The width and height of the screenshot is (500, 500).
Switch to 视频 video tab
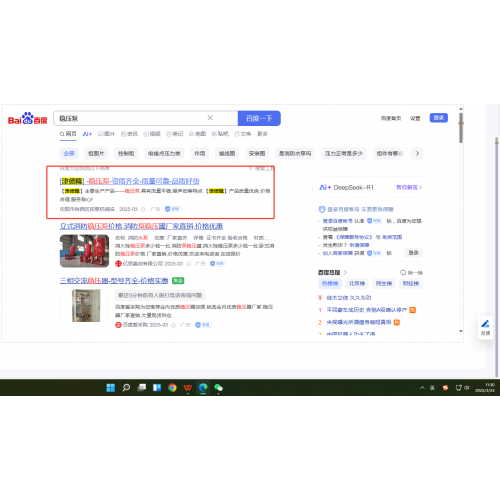(x=152, y=134)
